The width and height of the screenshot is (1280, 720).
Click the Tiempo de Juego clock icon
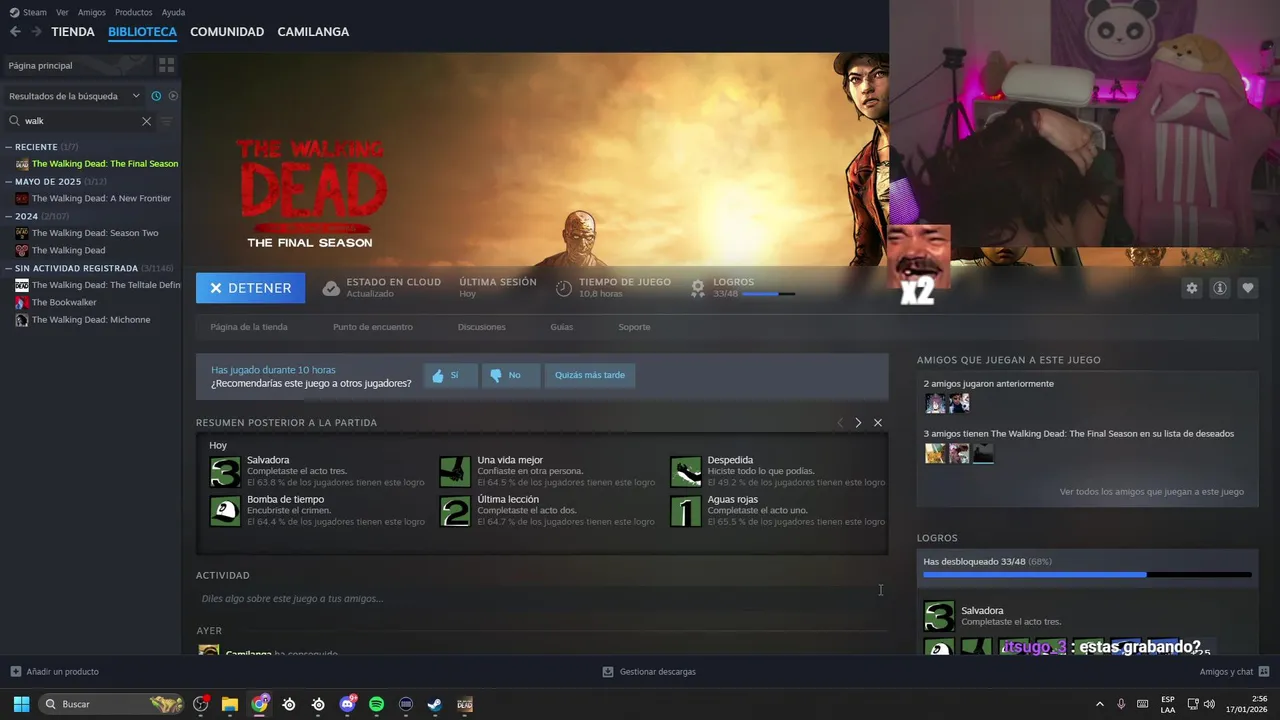coord(564,288)
